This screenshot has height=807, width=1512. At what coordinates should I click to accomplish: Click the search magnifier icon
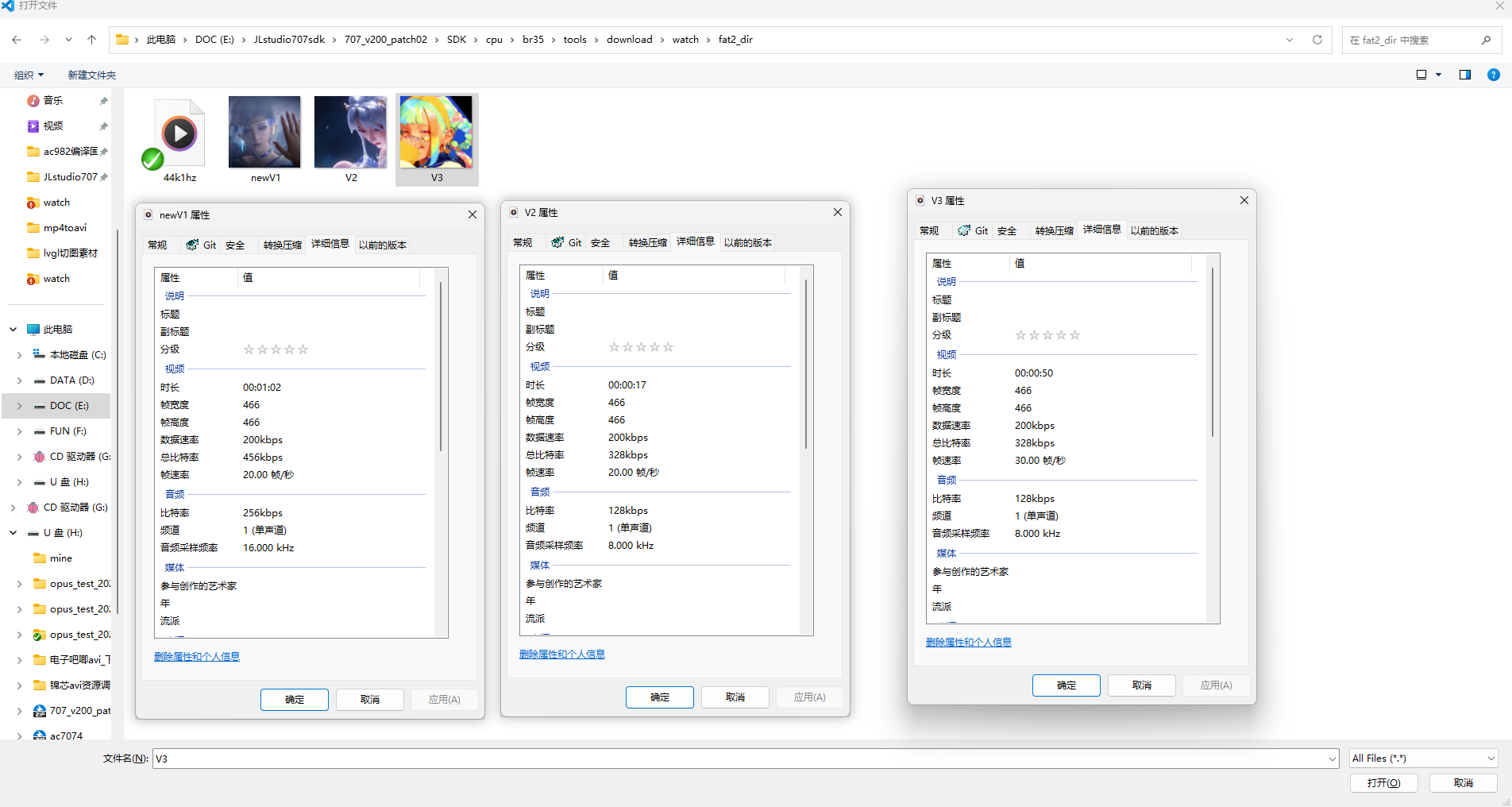pos(1486,40)
